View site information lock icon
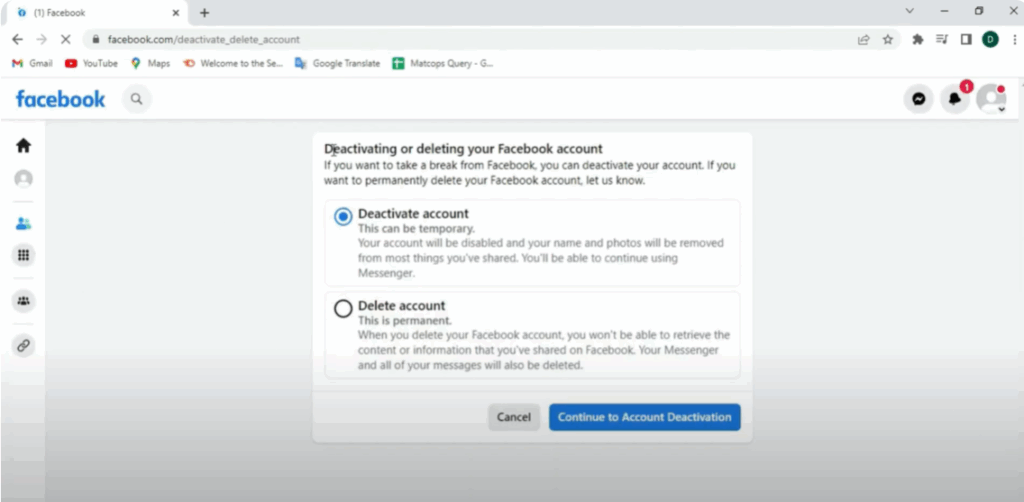This screenshot has width=1024, height=502. coord(96,39)
